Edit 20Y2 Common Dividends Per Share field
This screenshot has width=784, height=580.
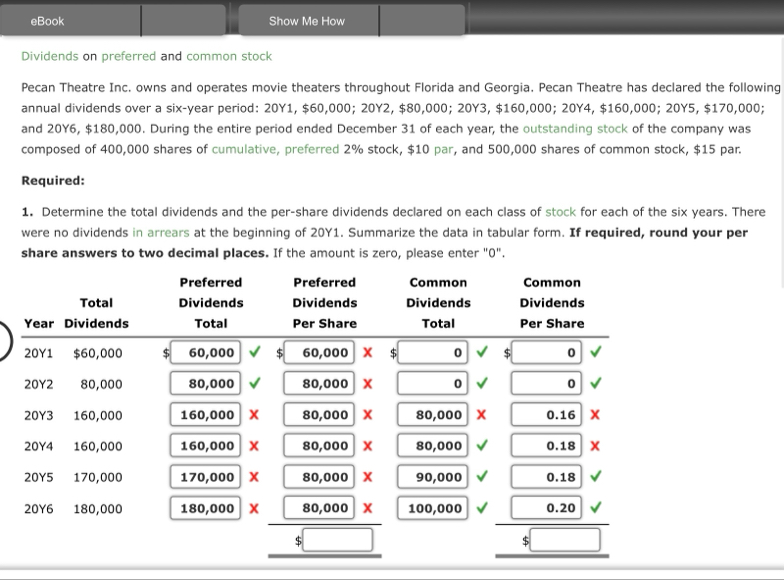tap(546, 384)
